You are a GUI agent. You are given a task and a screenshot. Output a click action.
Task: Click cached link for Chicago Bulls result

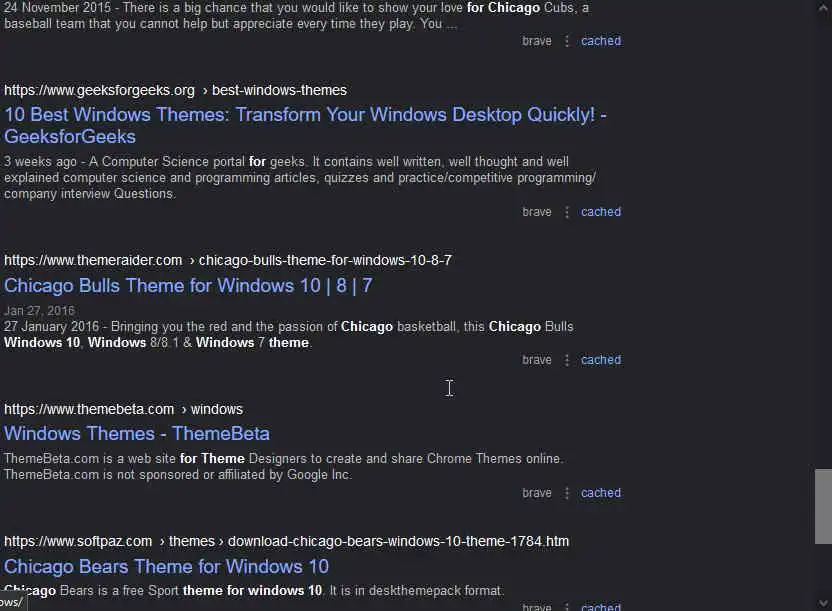click(601, 360)
